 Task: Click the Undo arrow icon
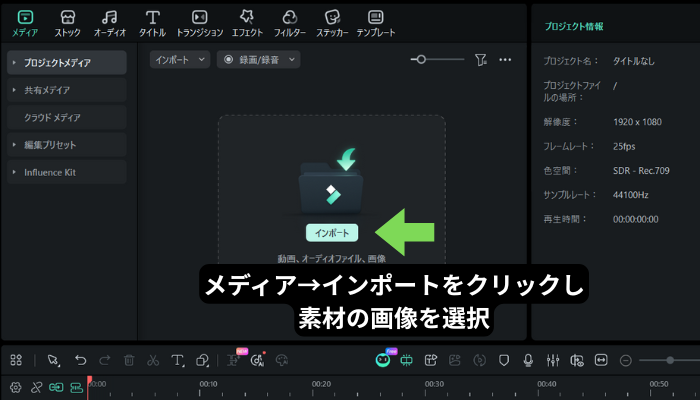coord(80,360)
